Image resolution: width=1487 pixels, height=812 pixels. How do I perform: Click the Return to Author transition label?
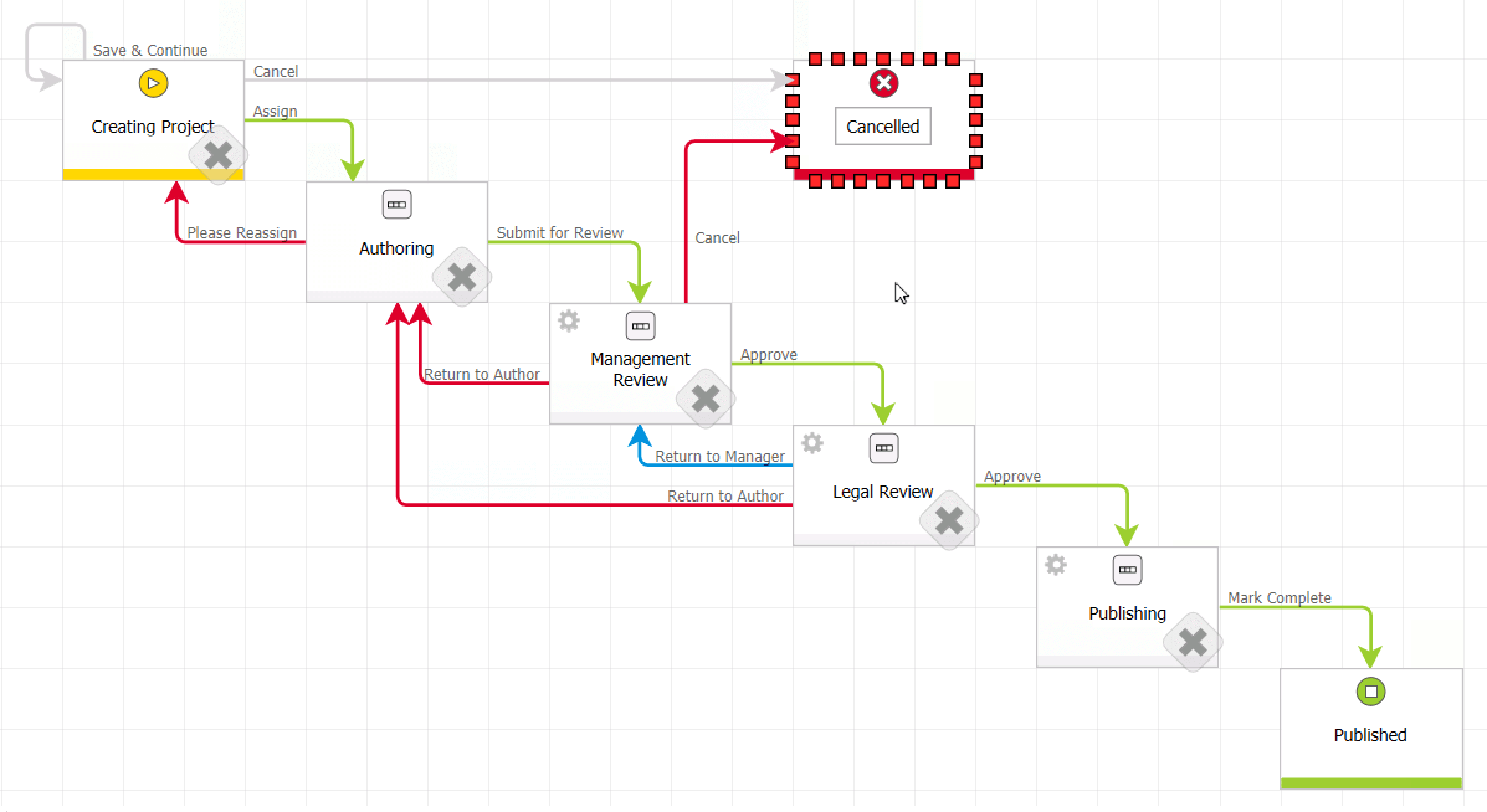click(482, 373)
